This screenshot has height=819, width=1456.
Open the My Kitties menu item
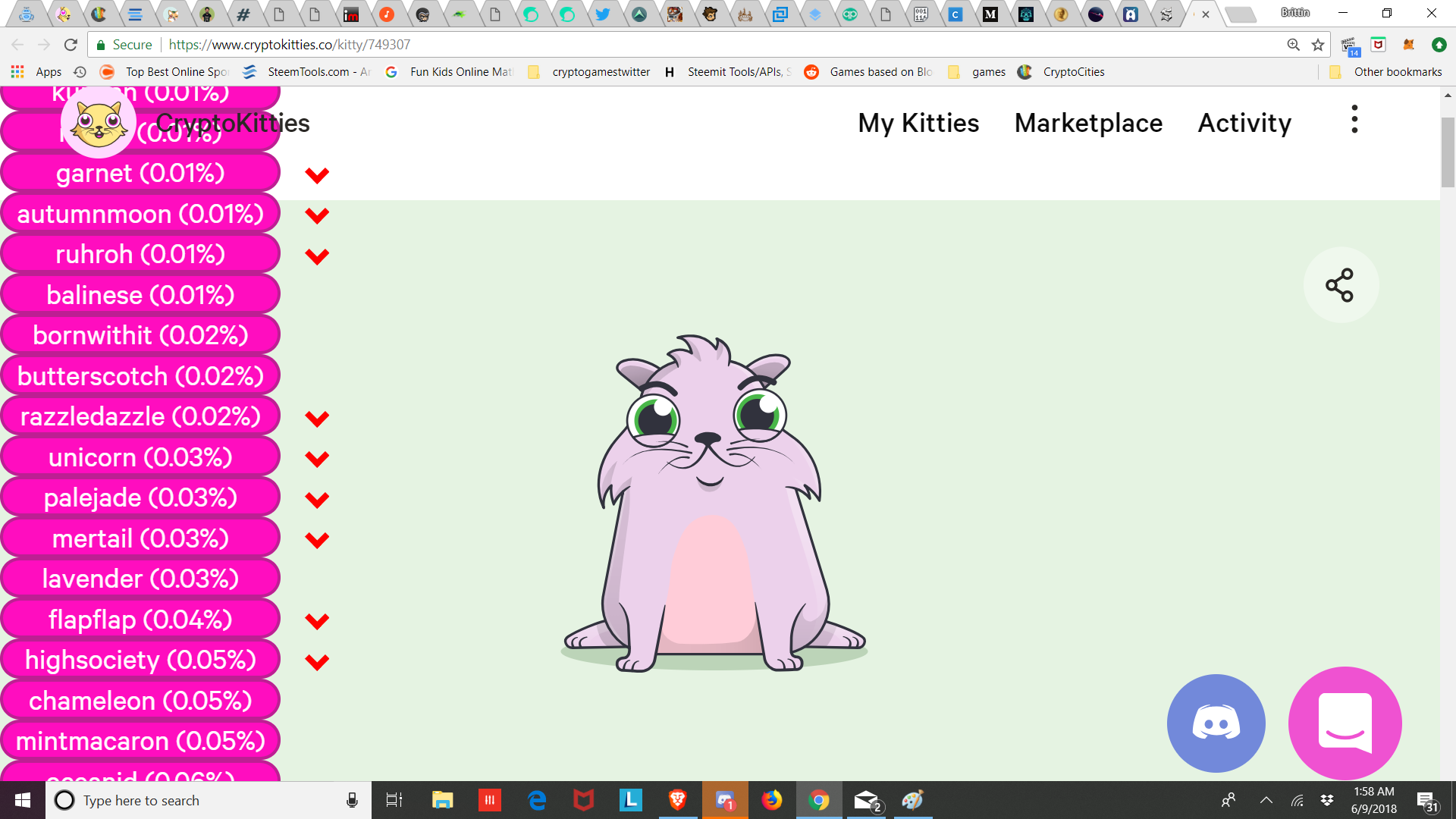(918, 123)
